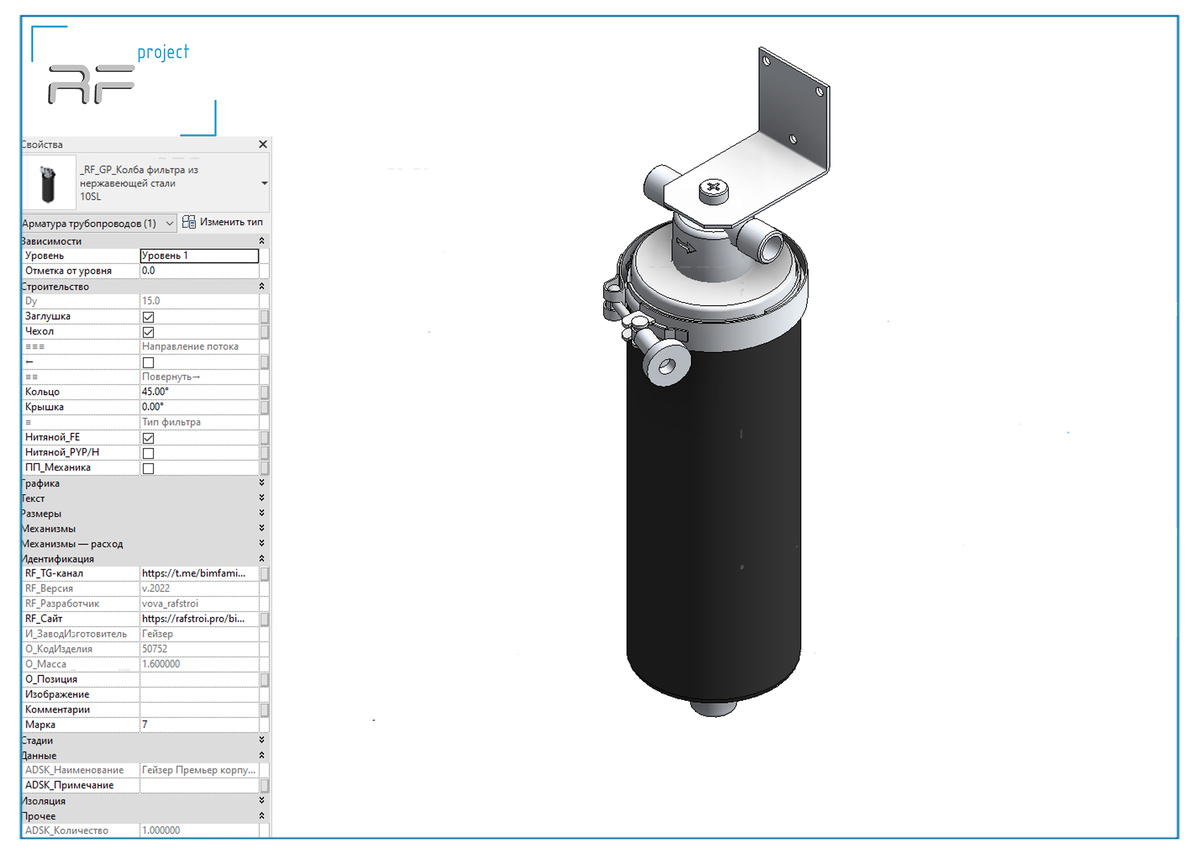Collapse the Прочее section
The height and width of the screenshot is (853, 1200).
(x=262, y=816)
